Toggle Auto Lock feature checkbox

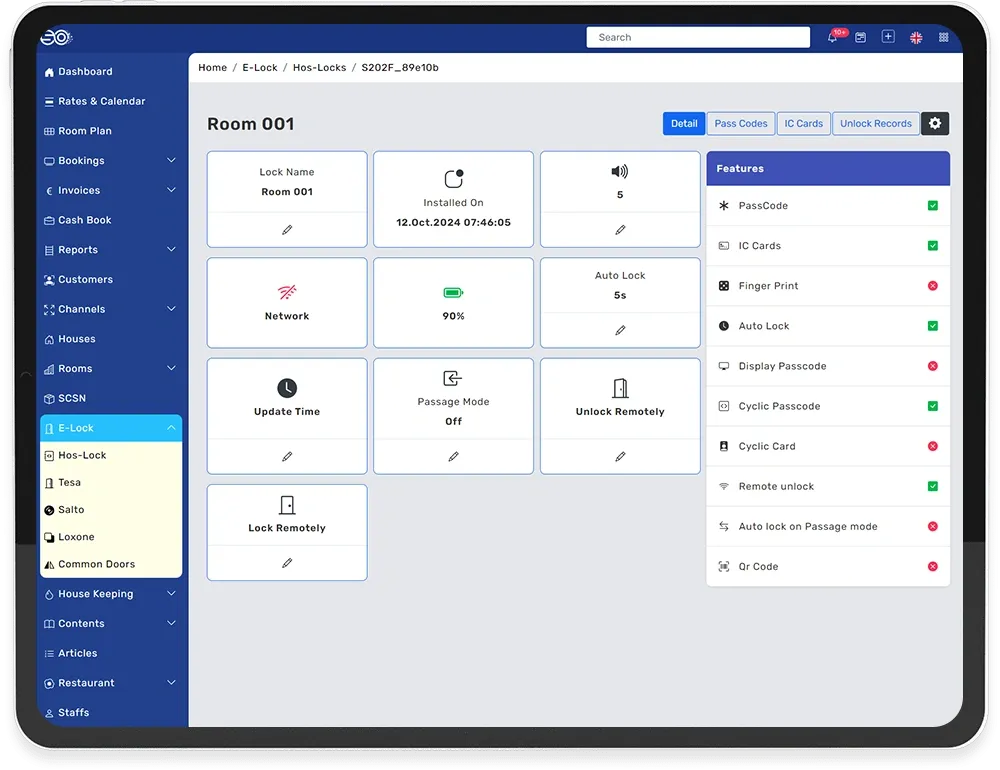(932, 326)
